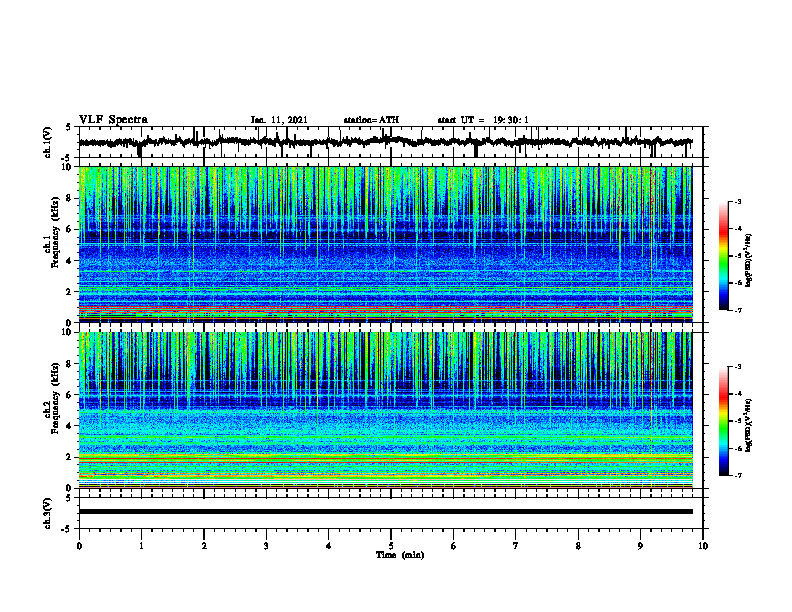792x612 pixels.
Task: Click the "ch.3(V)" axis label
Action: click(47, 513)
